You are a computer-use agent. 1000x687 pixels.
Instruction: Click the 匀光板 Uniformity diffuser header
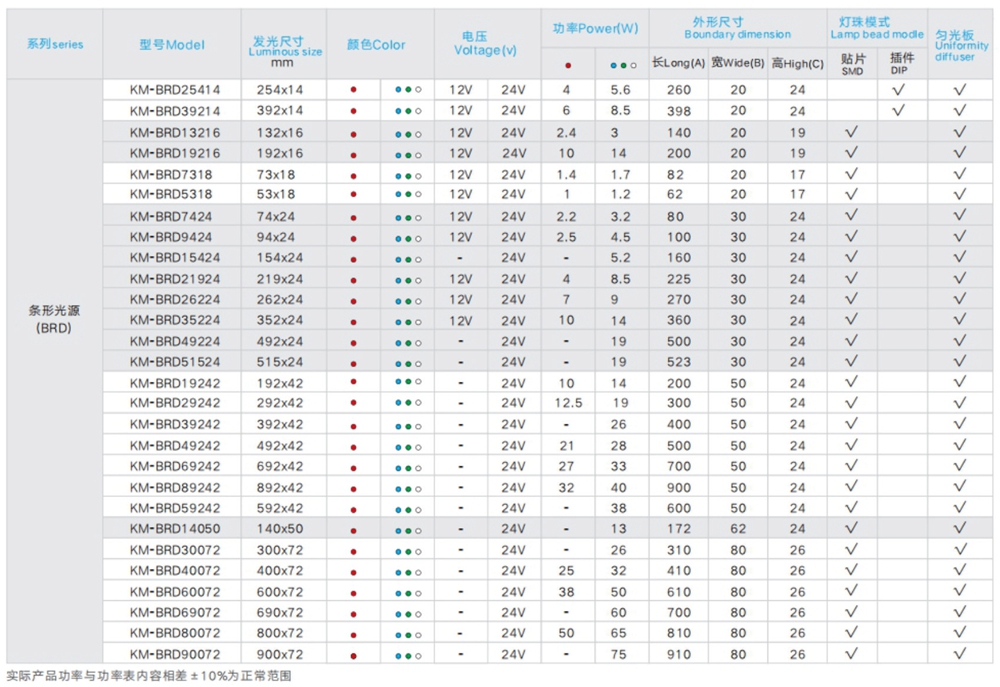pyautogui.click(x=960, y=45)
